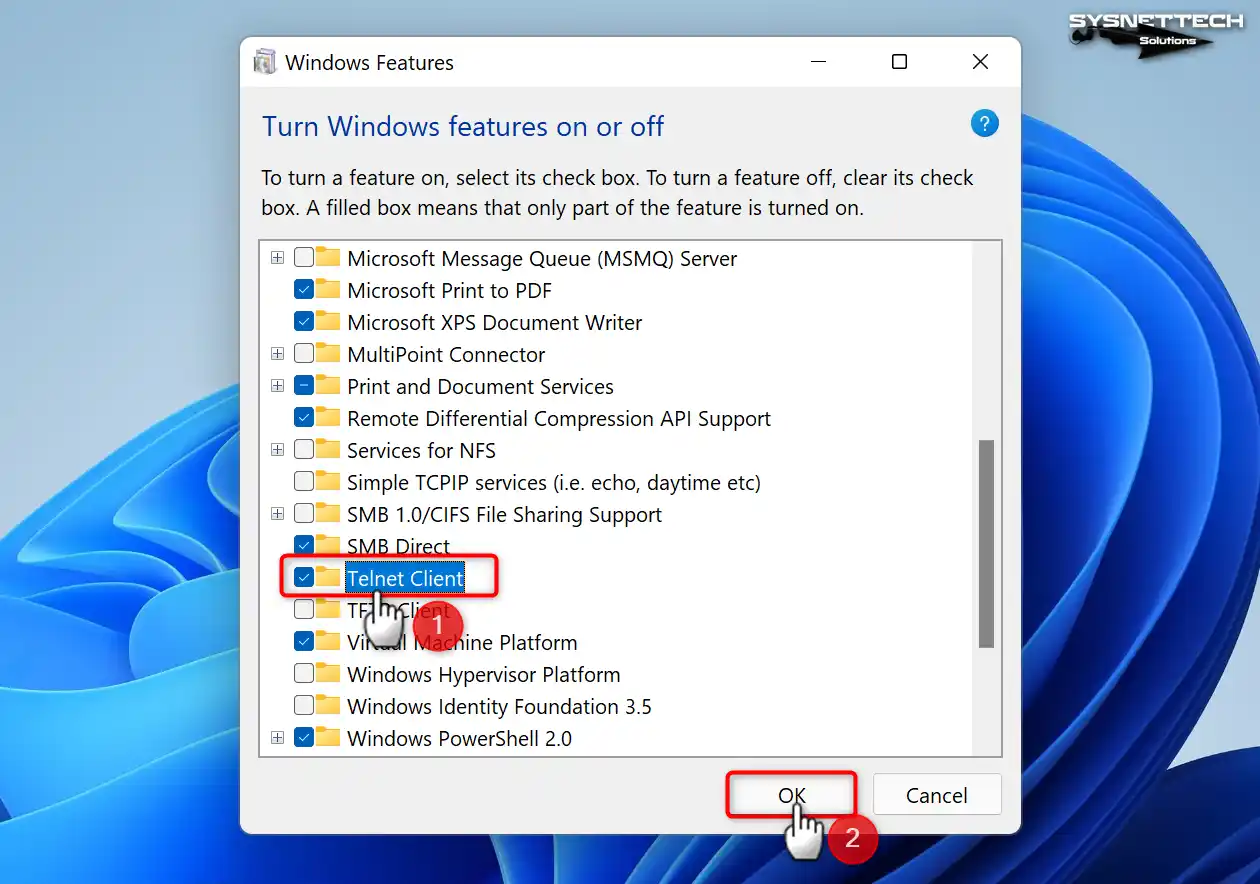1260x884 pixels.
Task: Expand SMB 1.0/CIFS File Sharing Support node
Action: [x=278, y=514]
